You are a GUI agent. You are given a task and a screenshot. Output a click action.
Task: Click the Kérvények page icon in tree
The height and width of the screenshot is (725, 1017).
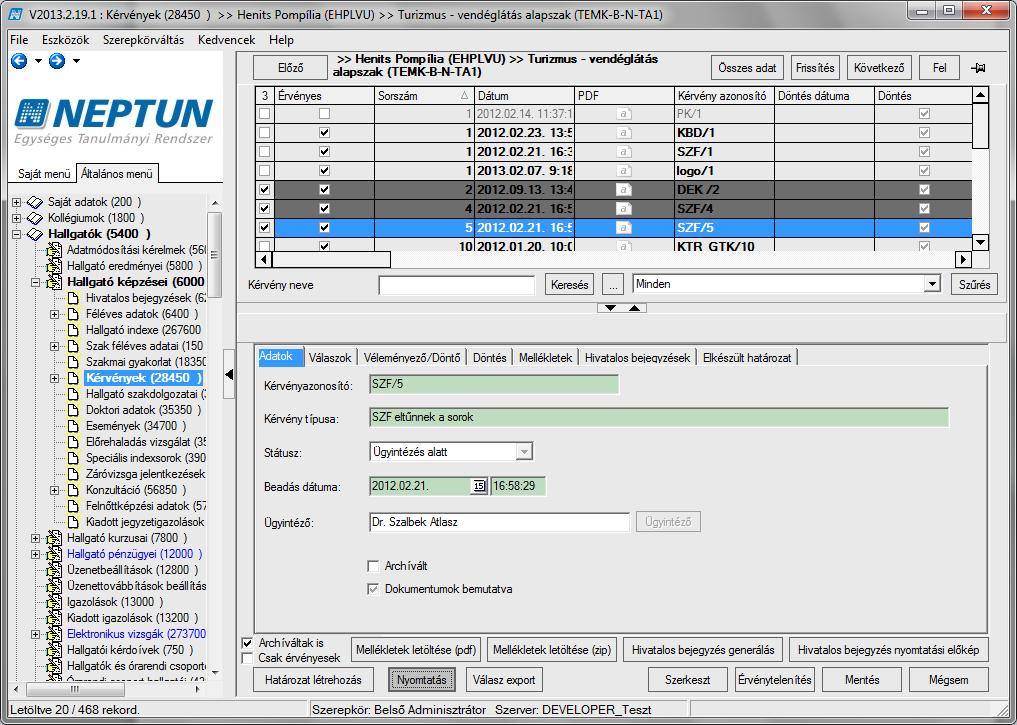click(73, 378)
